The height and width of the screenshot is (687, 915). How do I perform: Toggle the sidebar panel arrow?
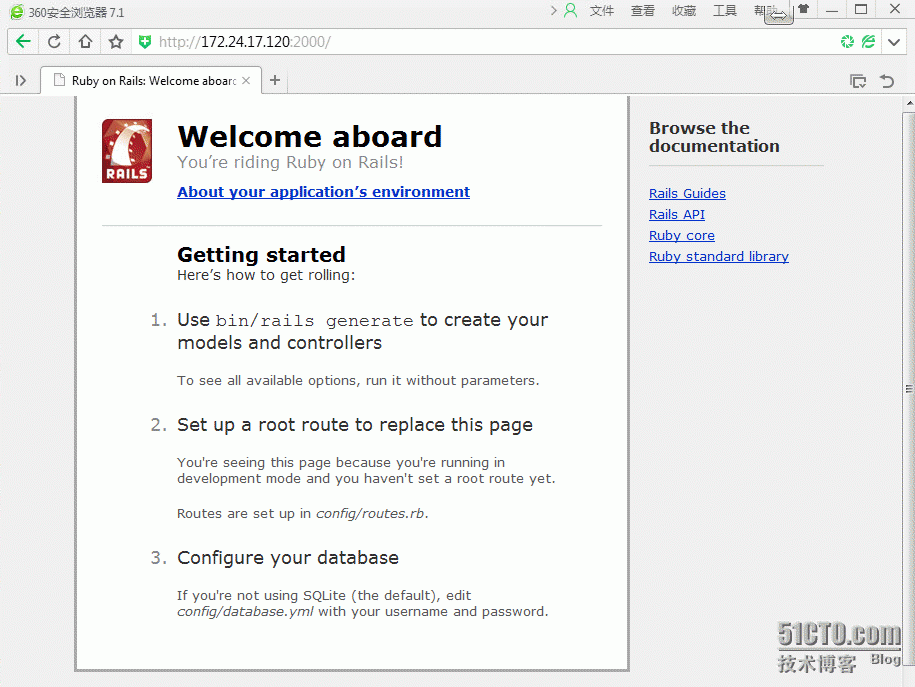(x=21, y=81)
